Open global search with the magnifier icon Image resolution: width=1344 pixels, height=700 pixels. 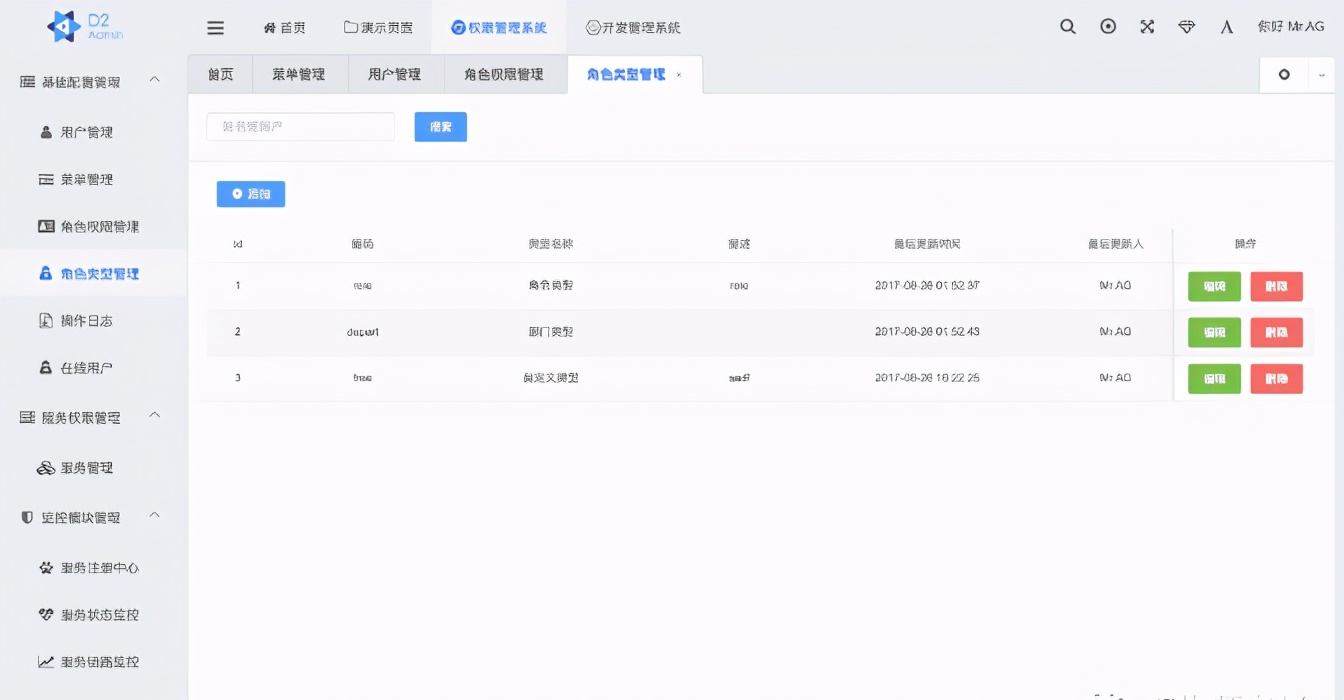point(1067,27)
